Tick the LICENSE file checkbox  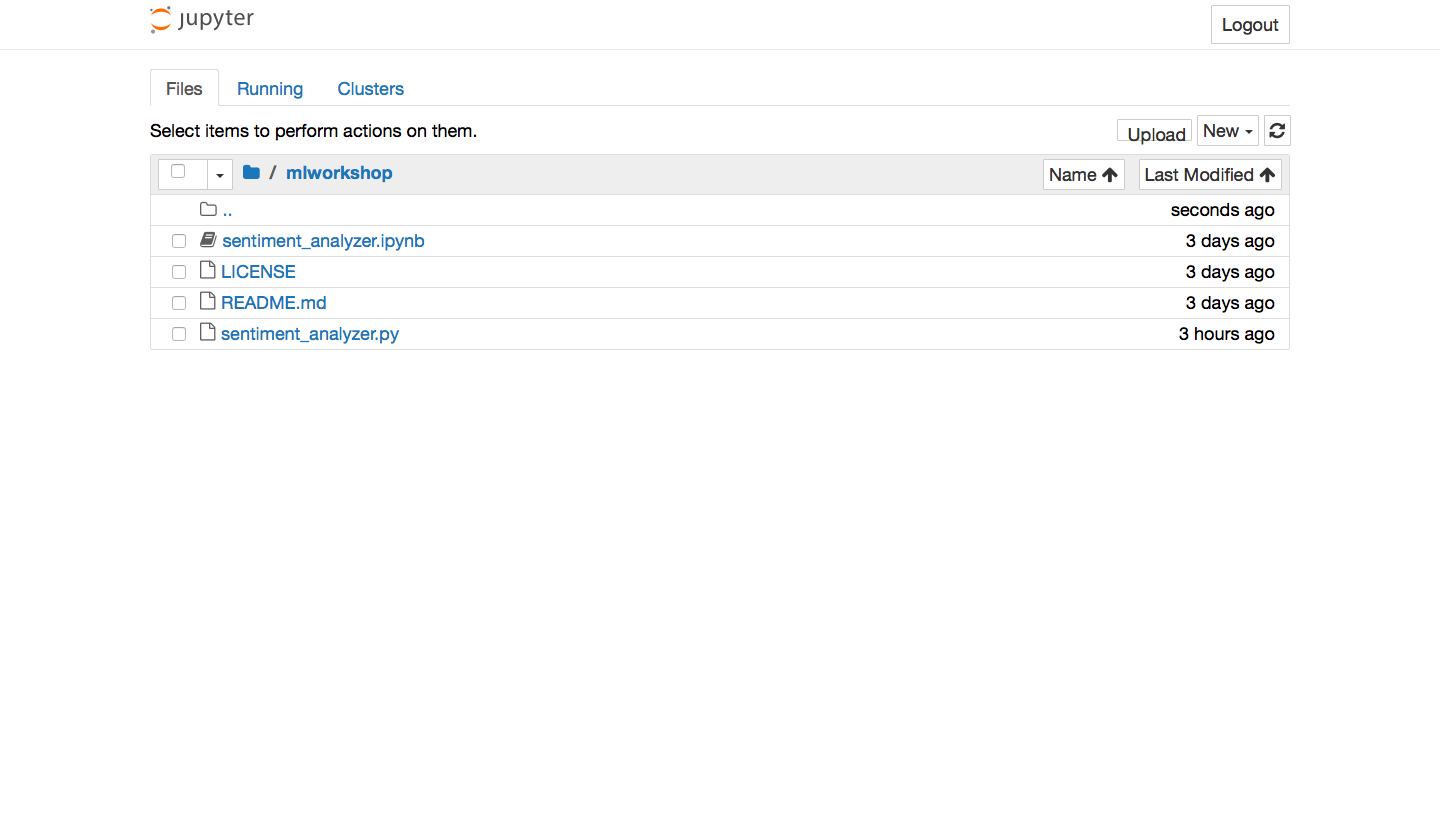pos(179,272)
